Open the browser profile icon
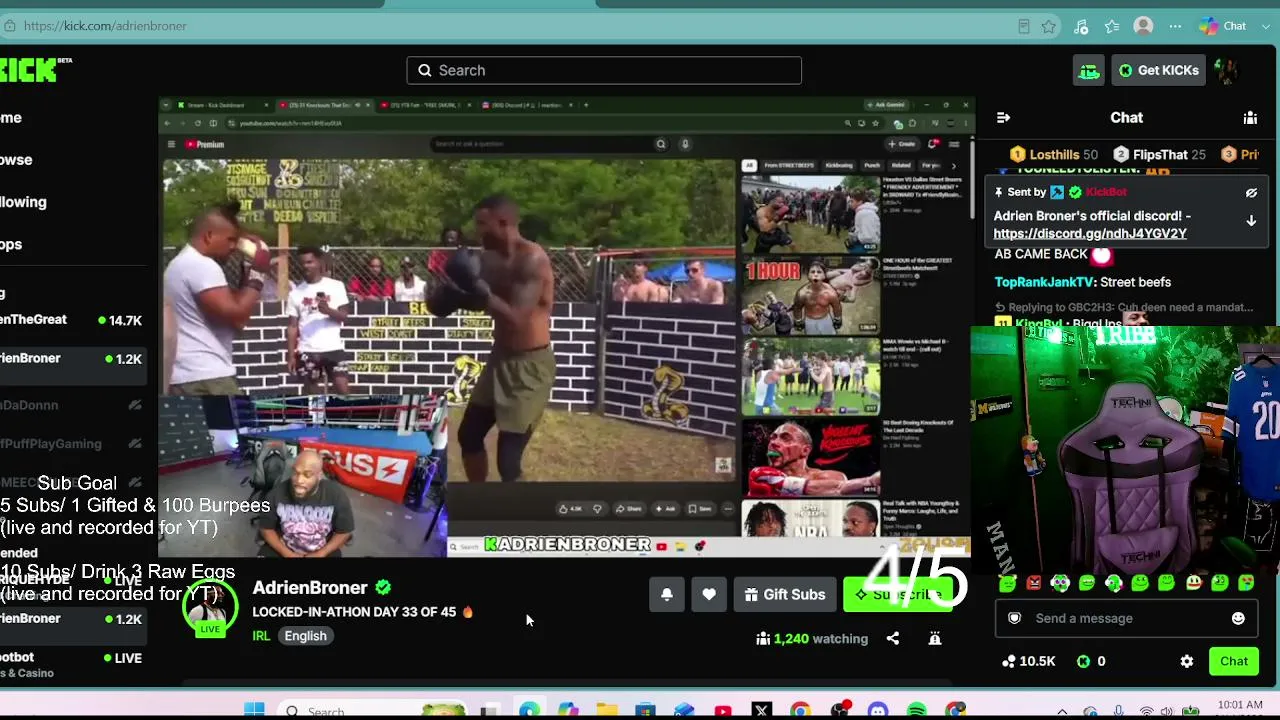Screen dimensions: 1280x720 pyautogui.click(x=1144, y=26)
